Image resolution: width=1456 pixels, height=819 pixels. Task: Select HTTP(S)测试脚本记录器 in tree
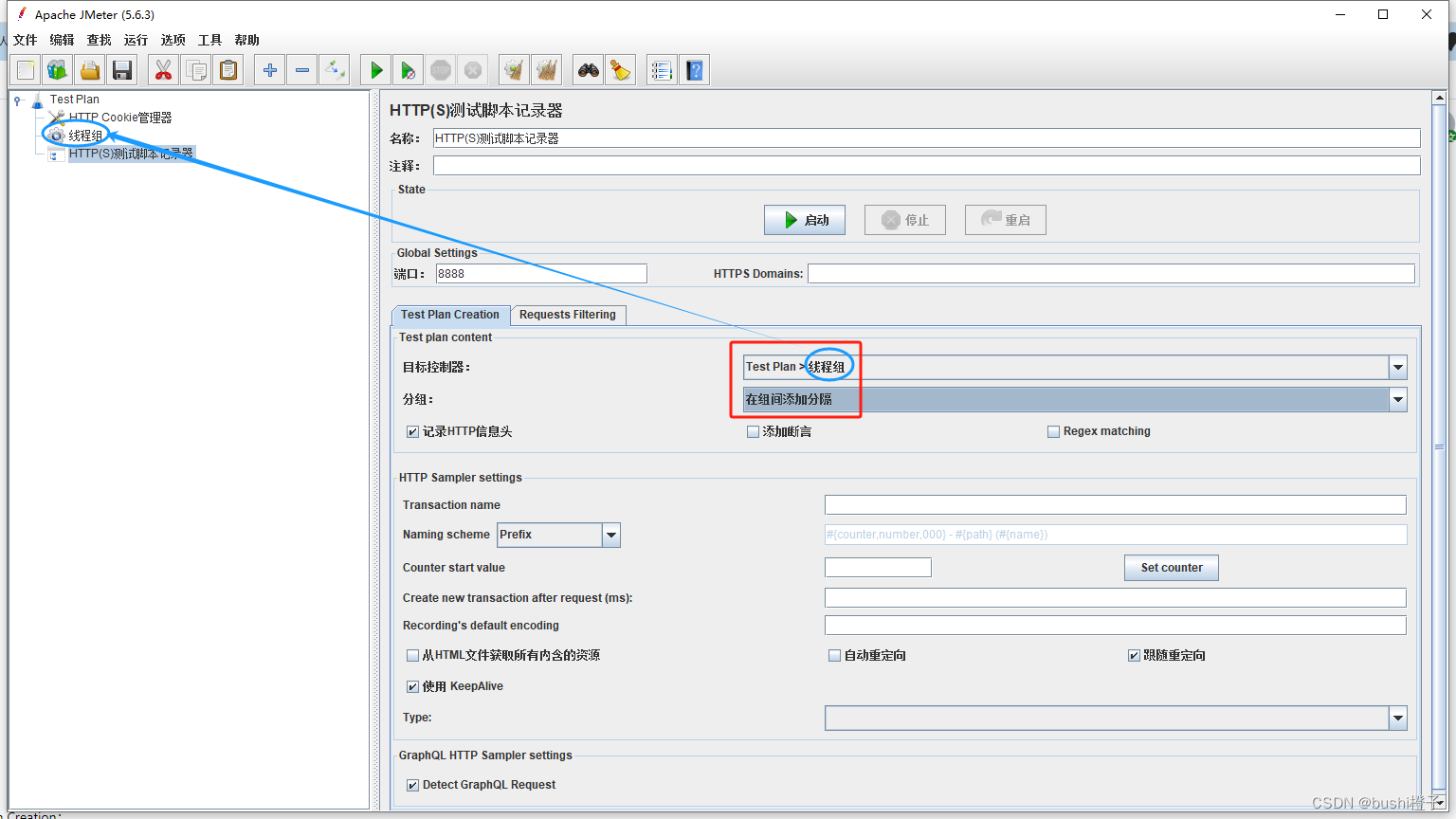[x=131, y=154]
